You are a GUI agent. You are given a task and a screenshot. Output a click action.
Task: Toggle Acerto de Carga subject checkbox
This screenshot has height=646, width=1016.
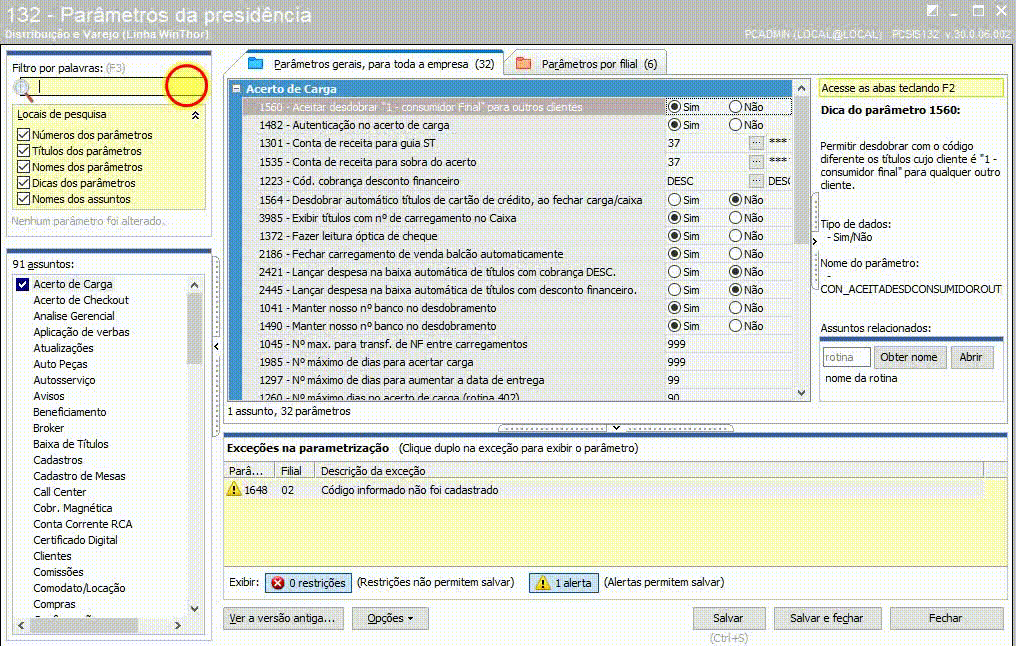point(23,284)
